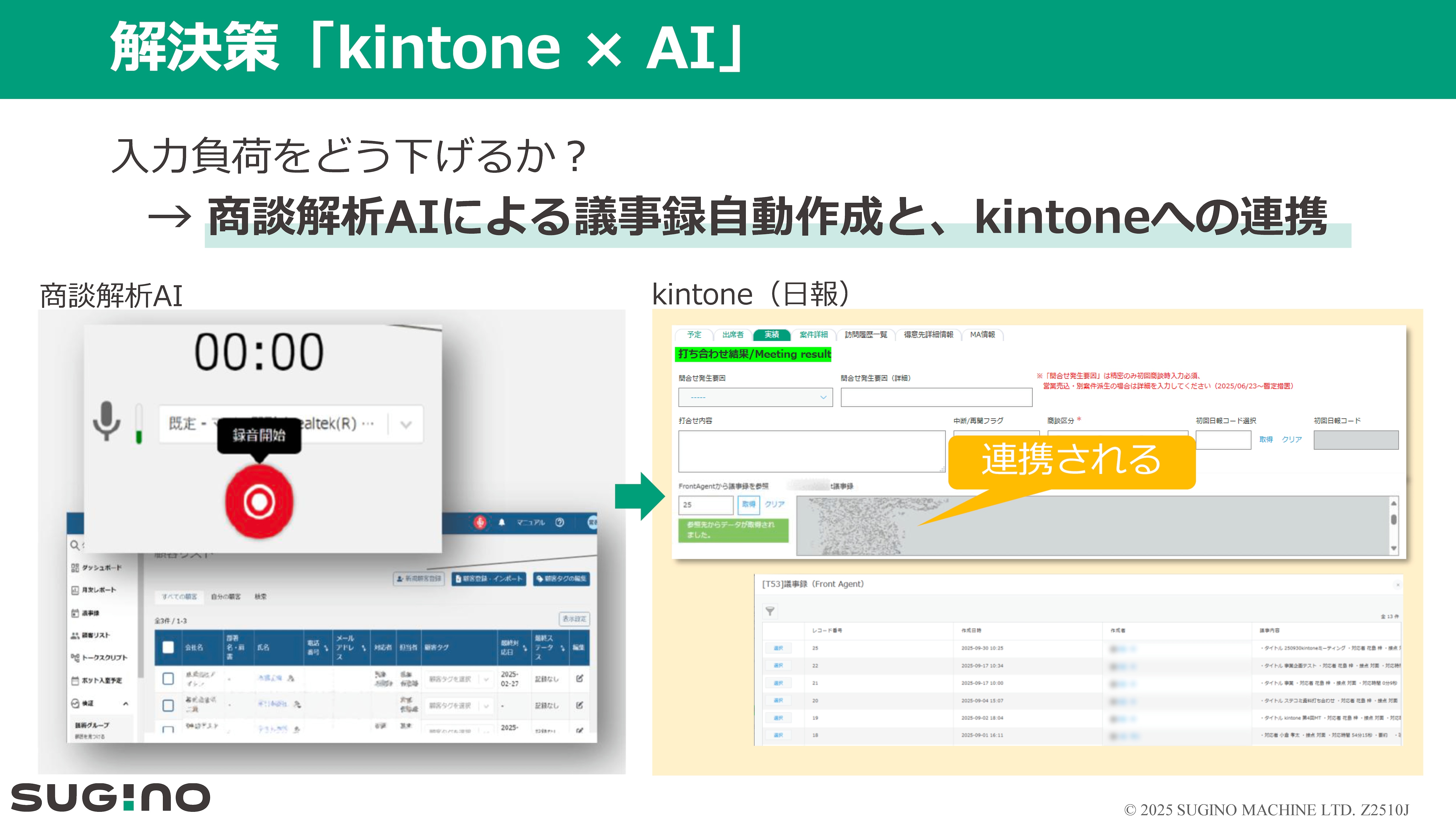Image resolution: width=1456 pixels, height=819 pixels.
Task: Switch to the 案件詳細 tab
Action: coord(813,335)
